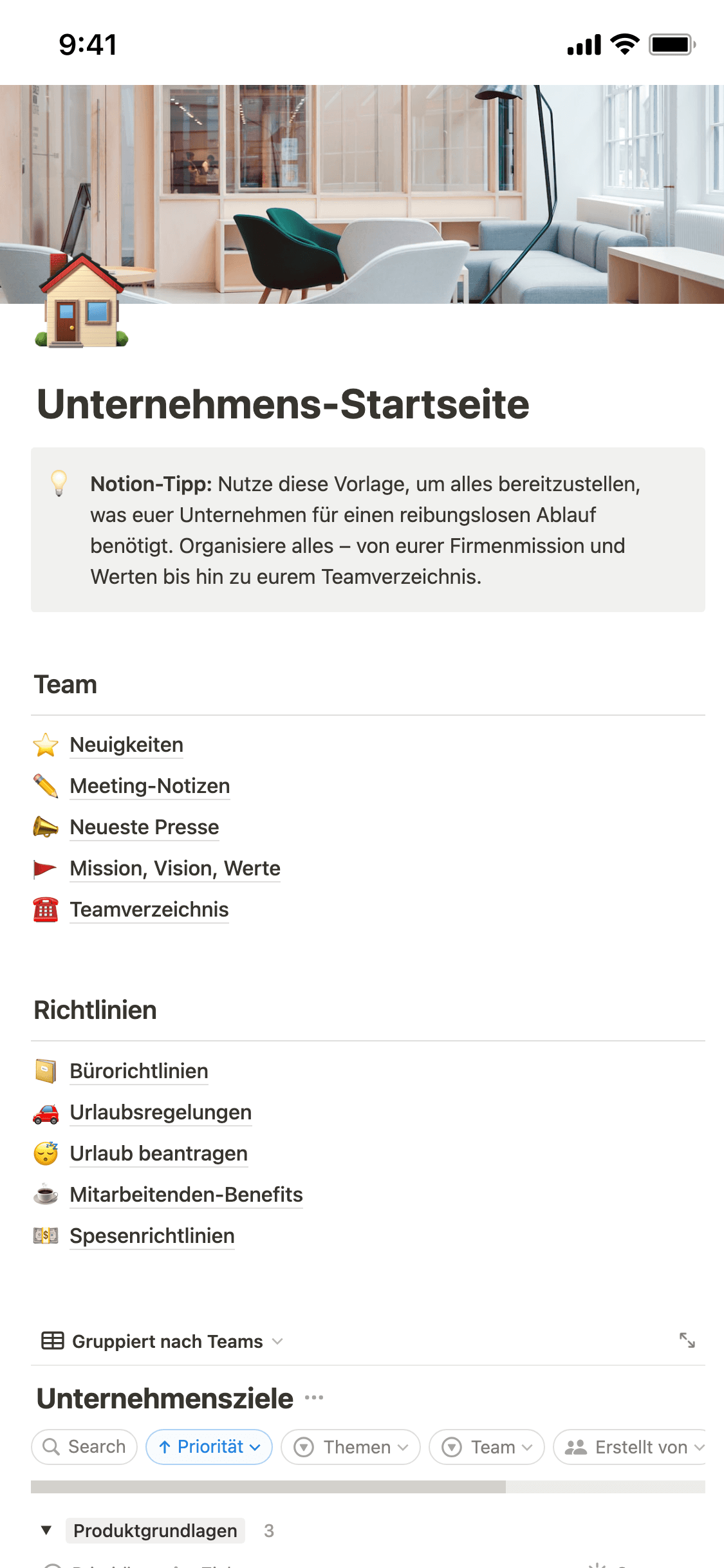Open the Urlaub beantragen page

[158, 1153]
